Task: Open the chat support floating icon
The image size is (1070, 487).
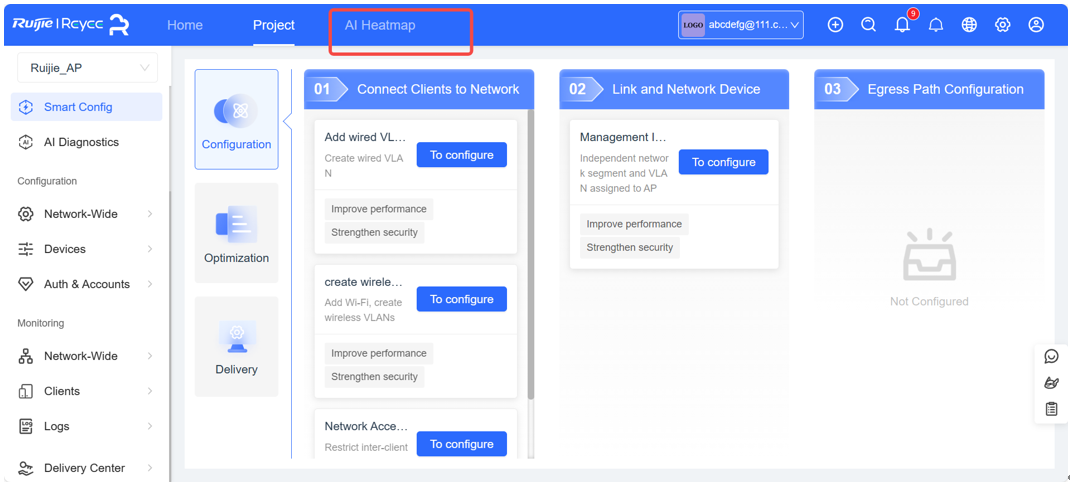Action: click(1051, 357)
